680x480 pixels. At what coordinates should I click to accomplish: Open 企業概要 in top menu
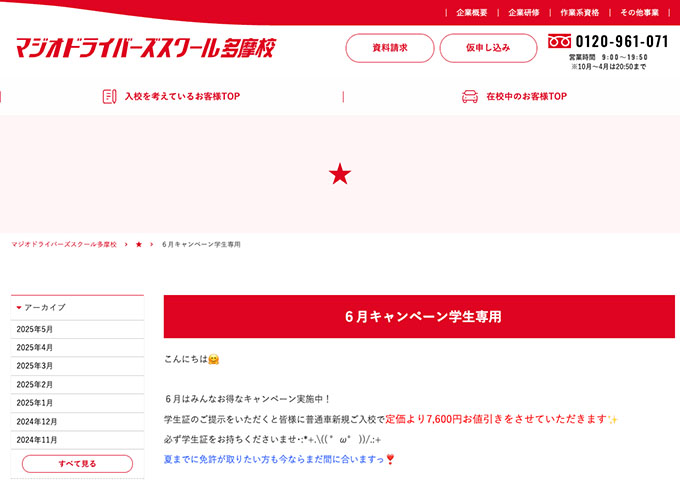point(471,13)
